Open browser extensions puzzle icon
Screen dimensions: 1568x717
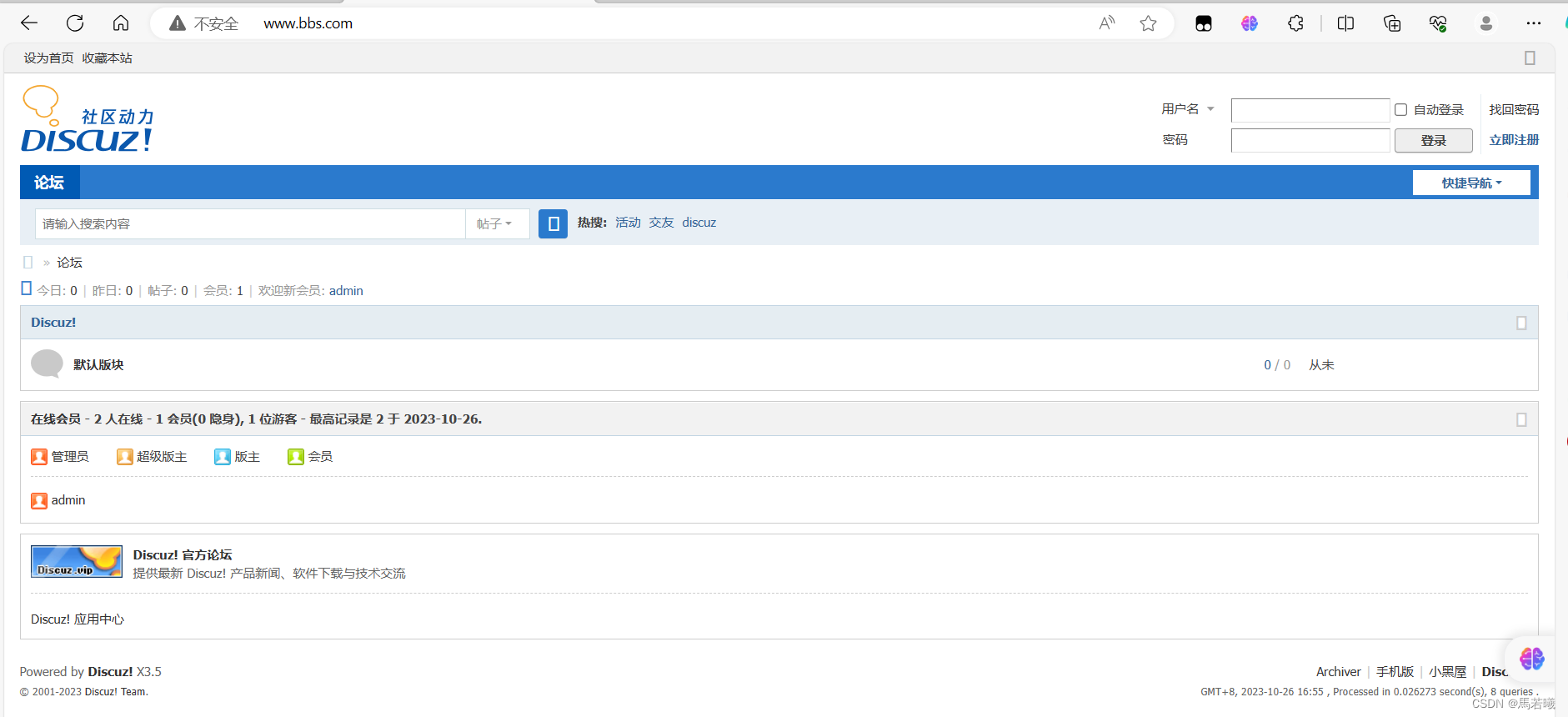click(x=1295, y=23)
